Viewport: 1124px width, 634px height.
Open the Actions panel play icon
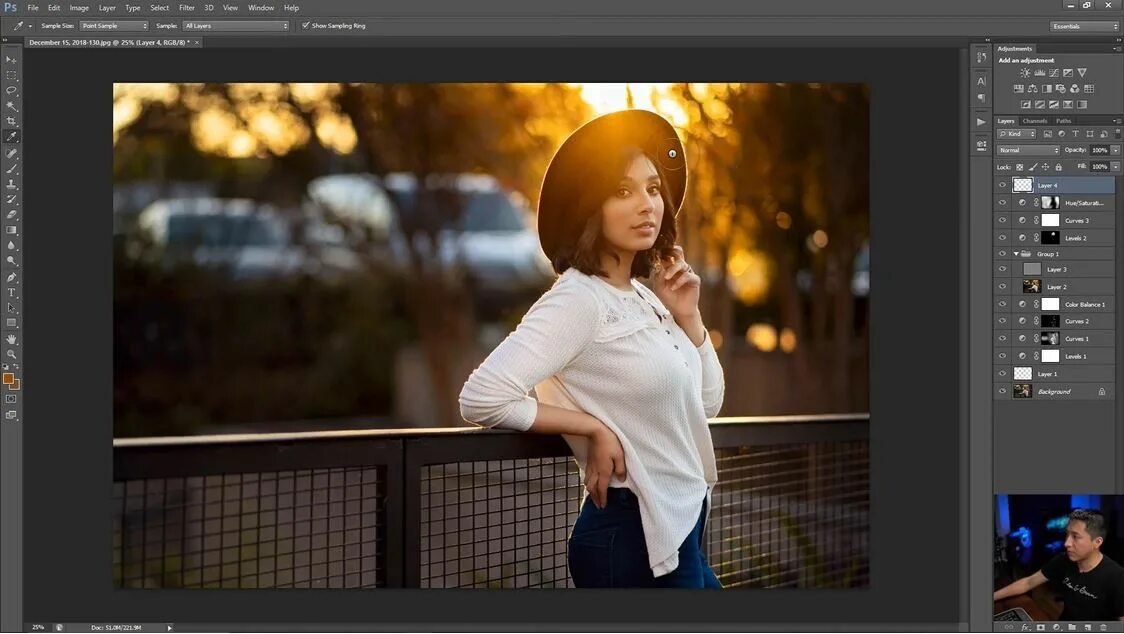(x=981, y=122)
